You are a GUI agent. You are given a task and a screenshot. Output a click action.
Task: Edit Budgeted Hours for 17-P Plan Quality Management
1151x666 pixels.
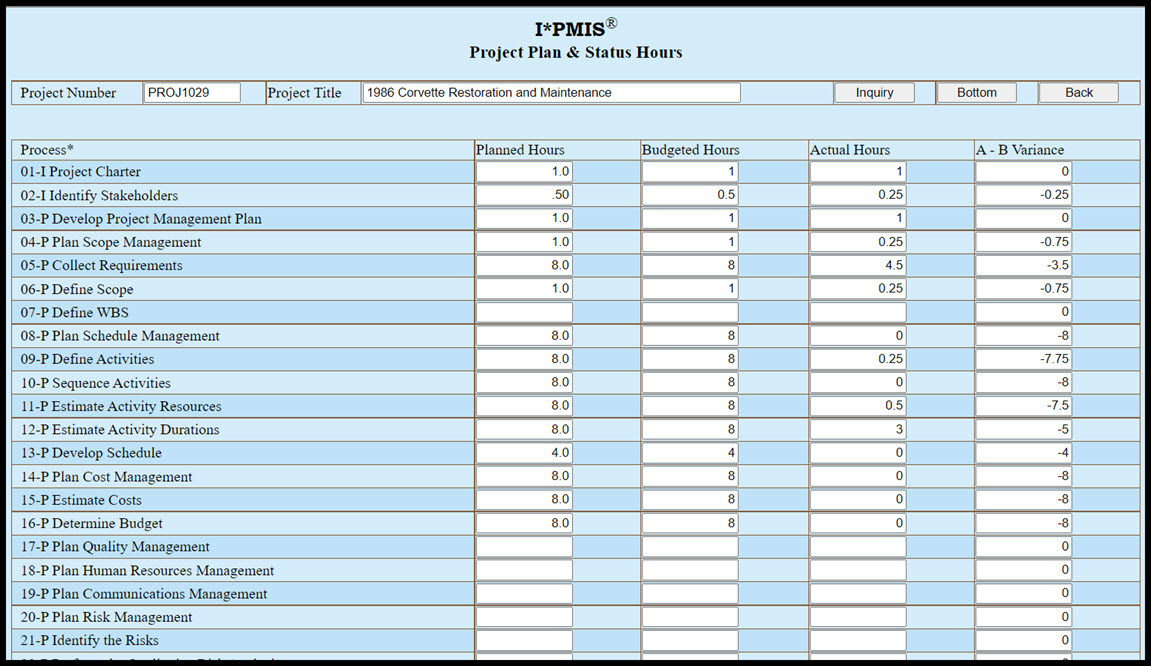pos(690,547)
